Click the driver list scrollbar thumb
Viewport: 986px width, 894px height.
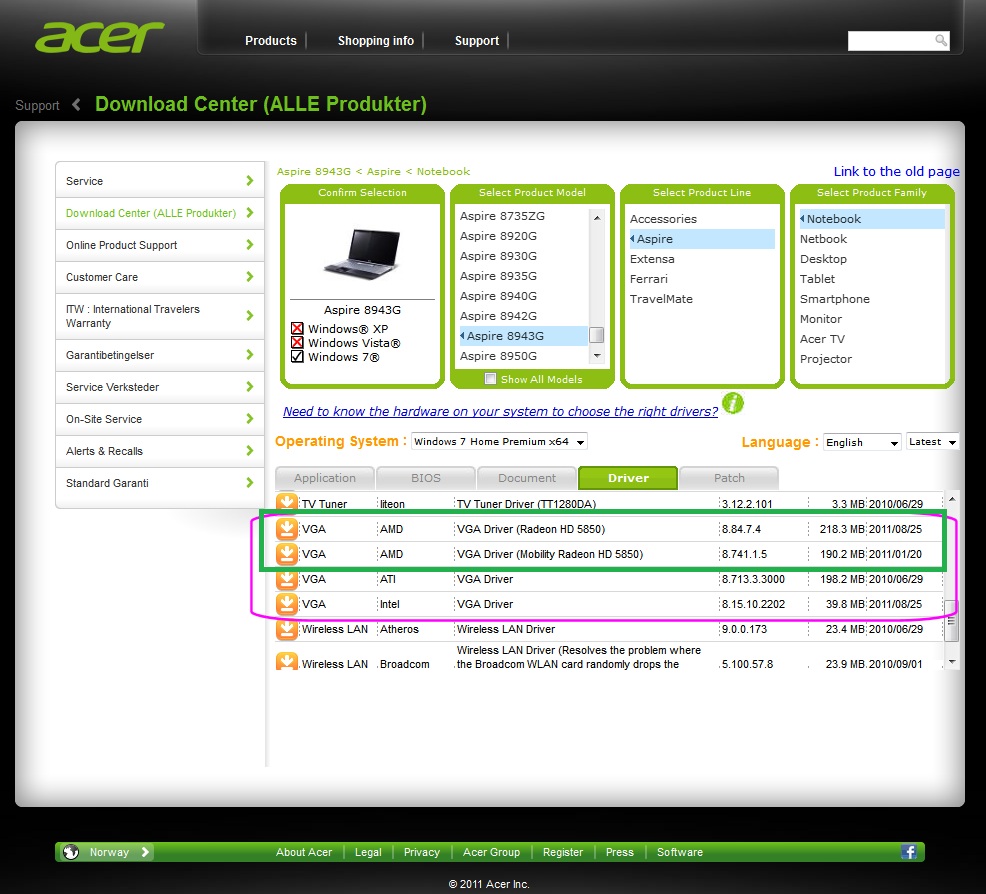(x=952, y=619)
